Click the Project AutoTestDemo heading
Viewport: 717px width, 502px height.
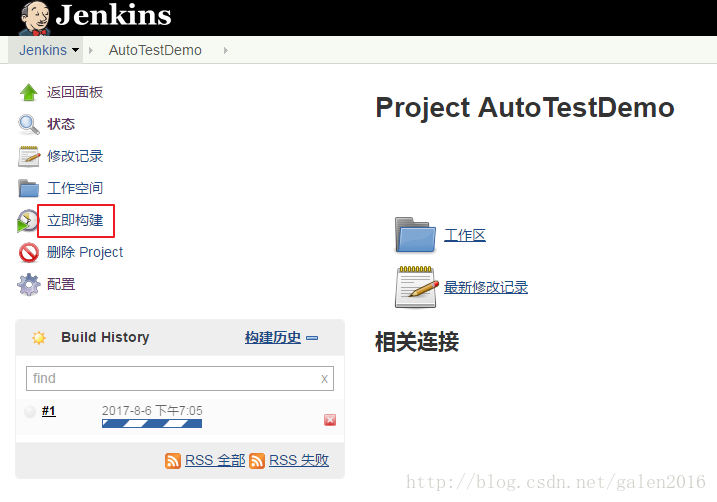point(525,108)
